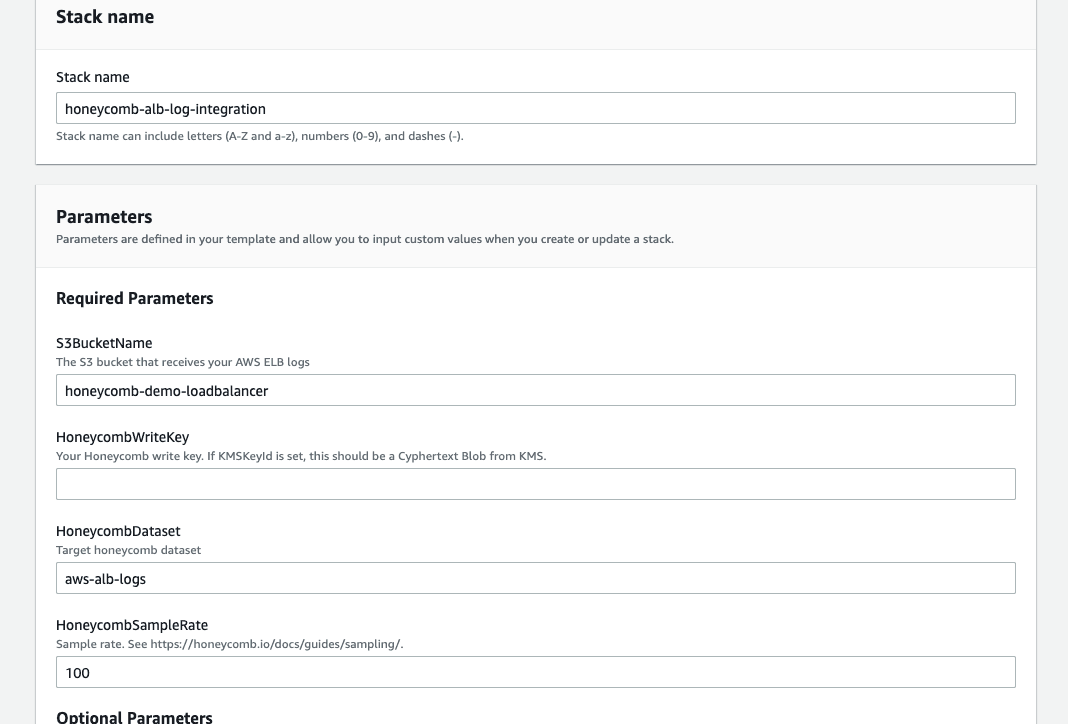Click the S3BucketName label

[104, 343]
